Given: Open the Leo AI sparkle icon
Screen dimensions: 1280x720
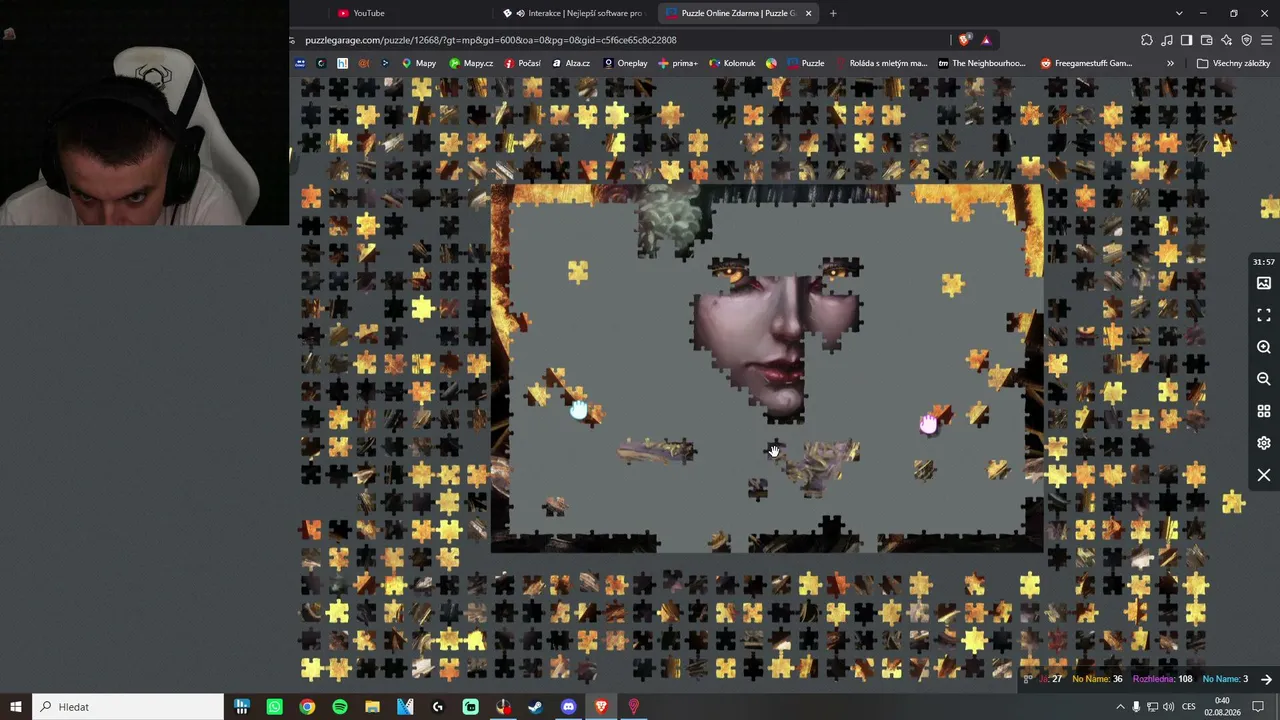Looking at the screenshot, I should (1226, 40).
